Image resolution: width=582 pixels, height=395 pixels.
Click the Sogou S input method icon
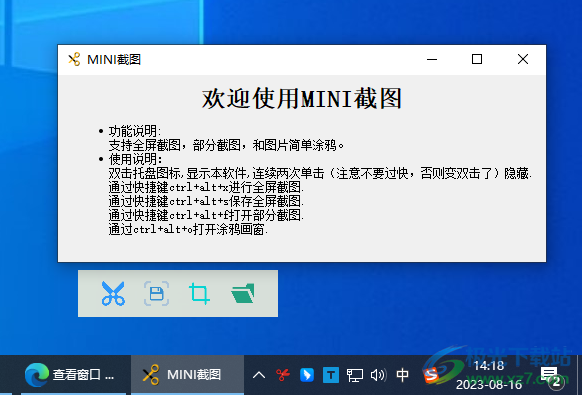pyautogui.click(x=431, y=375)
